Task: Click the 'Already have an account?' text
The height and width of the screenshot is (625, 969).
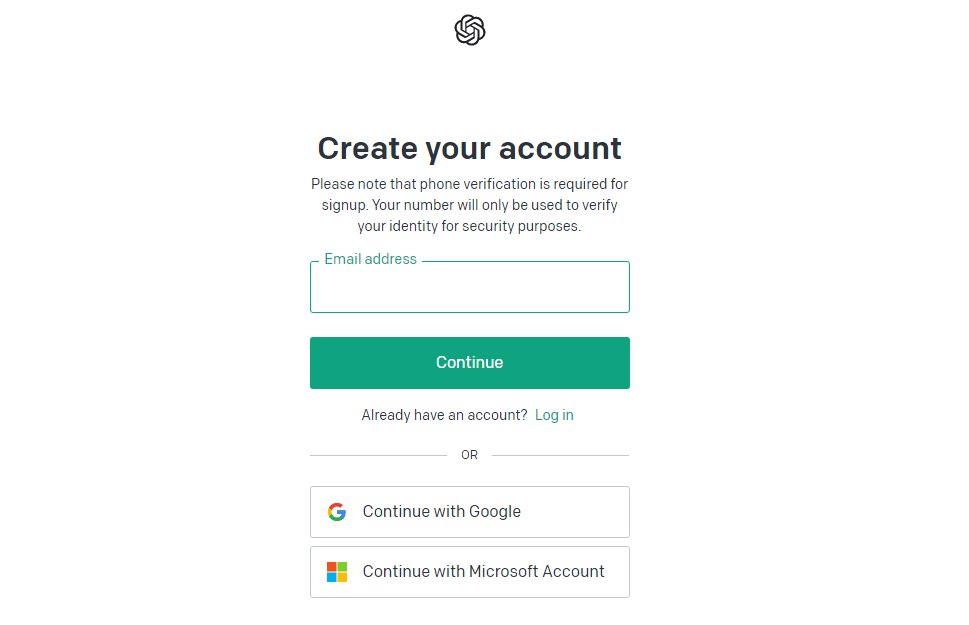Action: [444, 415]
